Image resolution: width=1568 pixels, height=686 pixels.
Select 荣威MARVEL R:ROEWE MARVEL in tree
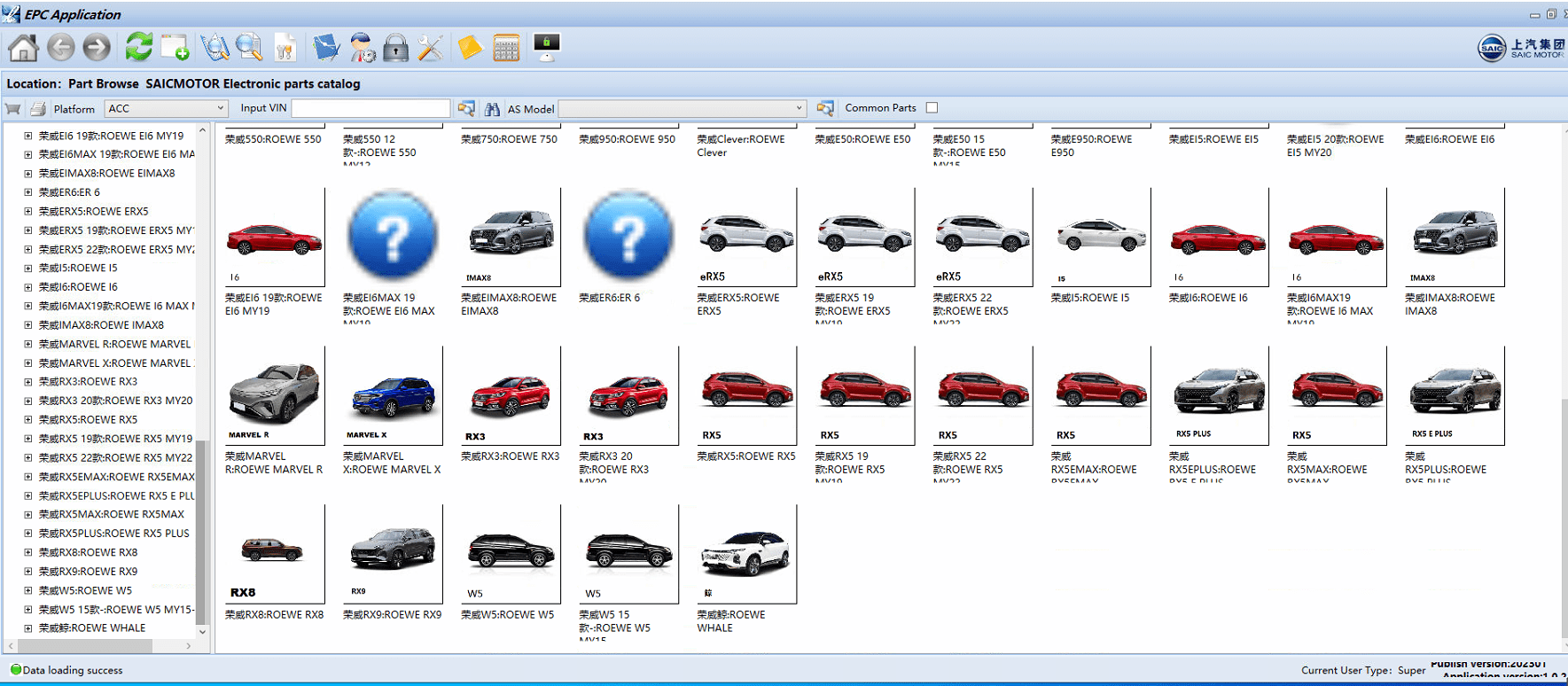pyautogui.click(x=114, y=344)
